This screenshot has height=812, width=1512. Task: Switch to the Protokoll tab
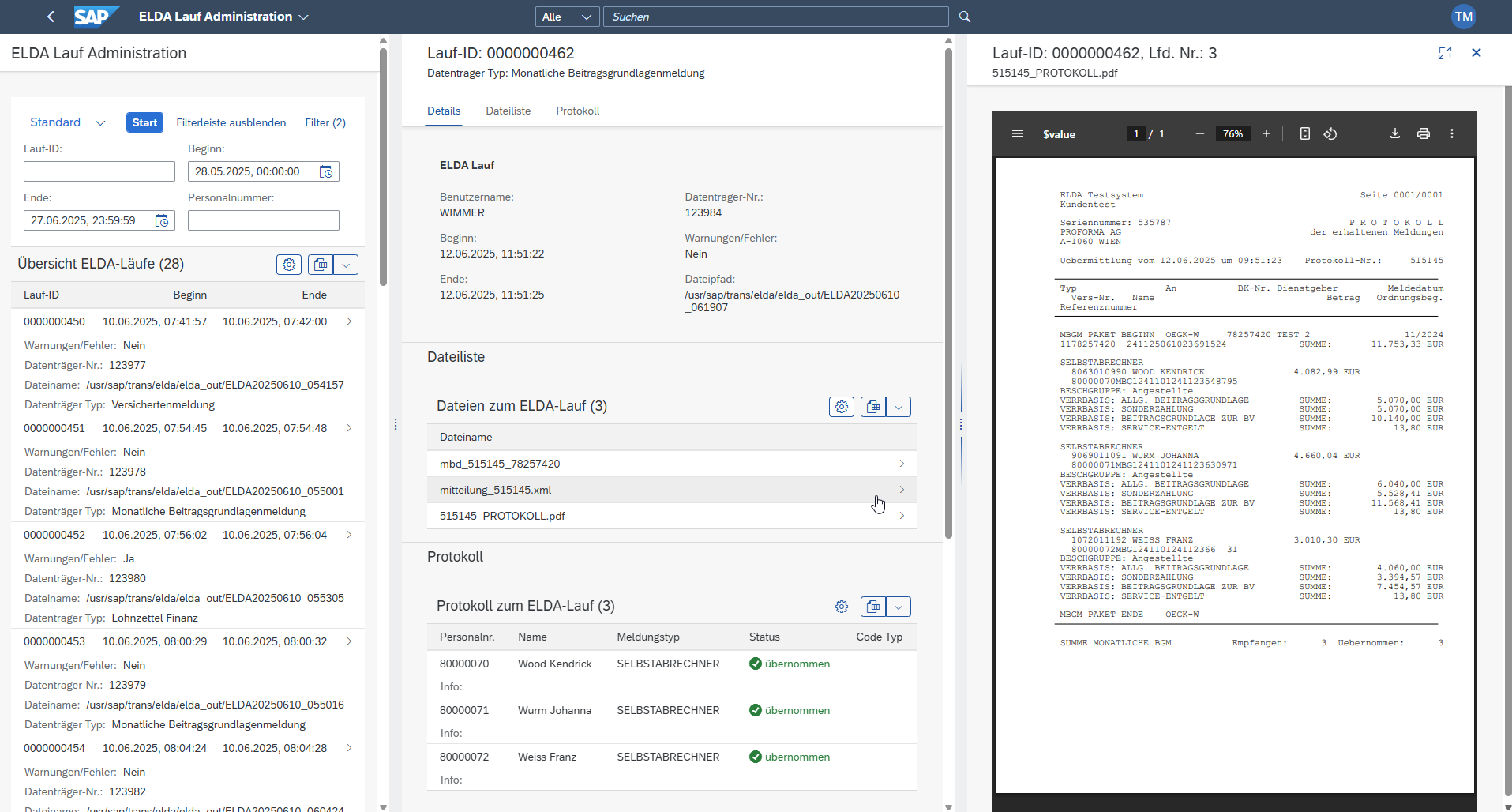click(577, 111)
